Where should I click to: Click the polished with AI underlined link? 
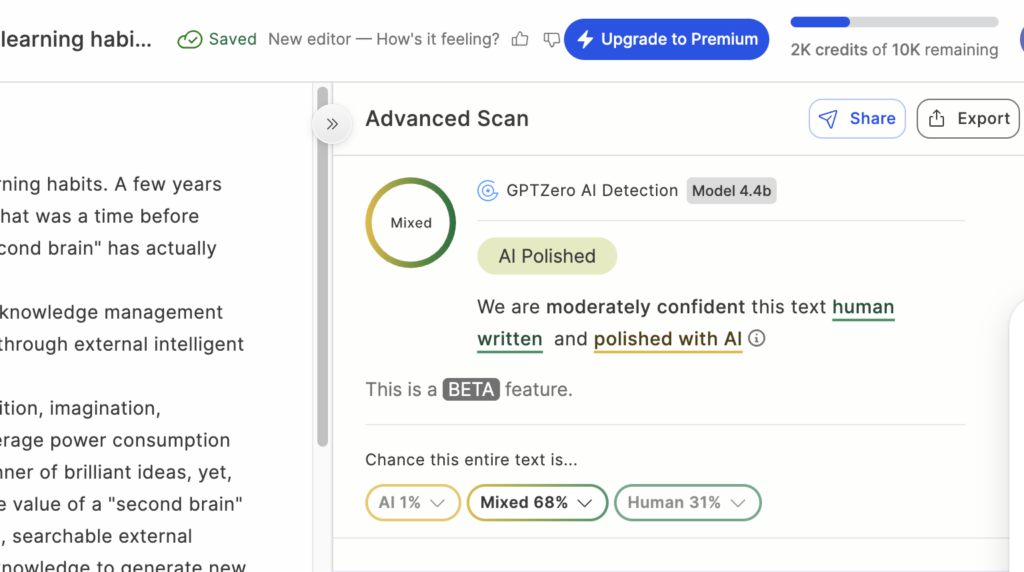[667, 339]
